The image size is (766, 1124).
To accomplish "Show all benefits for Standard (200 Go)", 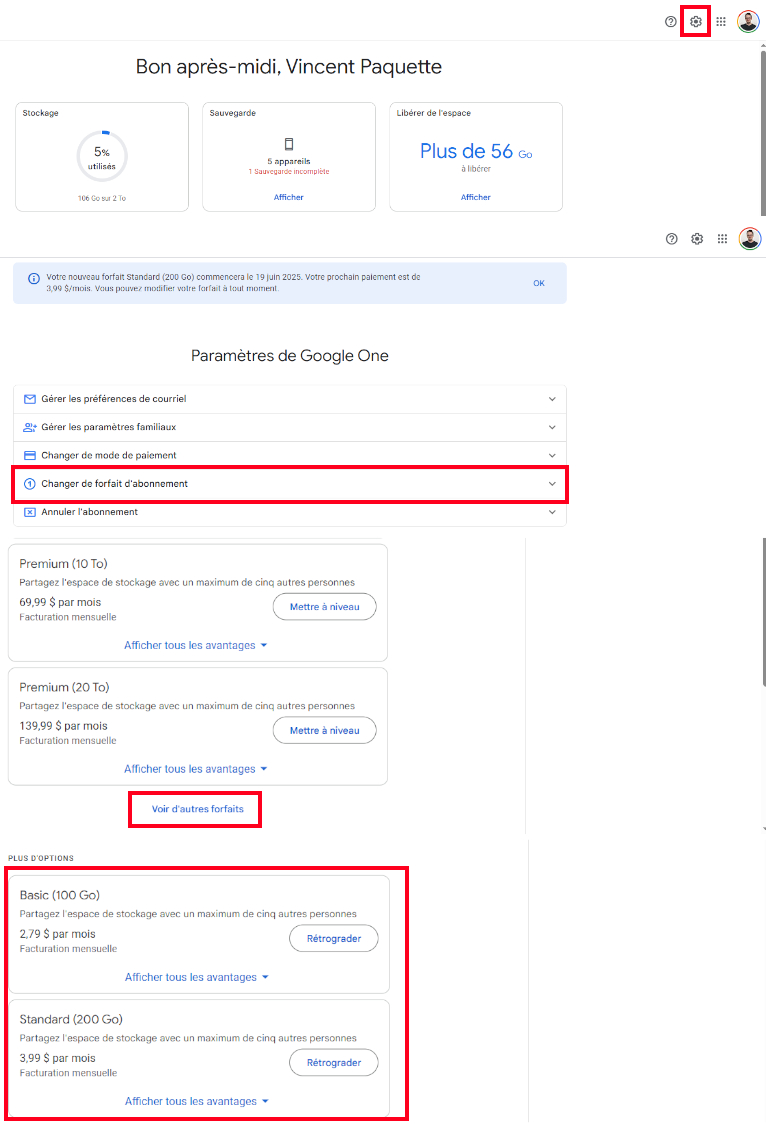I will pyautogui.click(x=196, y=1101).
